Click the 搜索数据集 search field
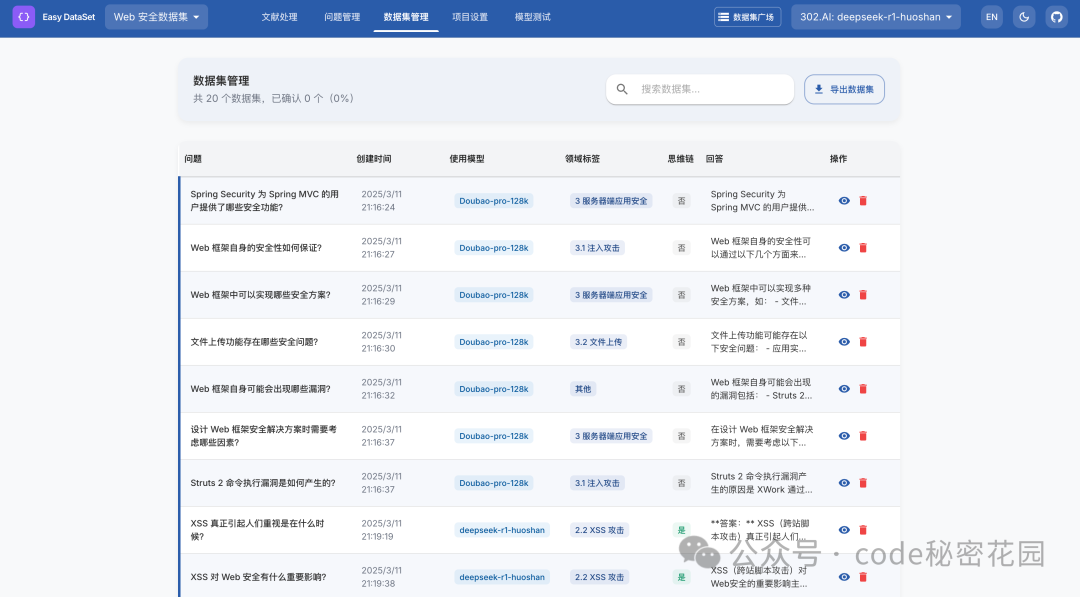 coord(700,90)
